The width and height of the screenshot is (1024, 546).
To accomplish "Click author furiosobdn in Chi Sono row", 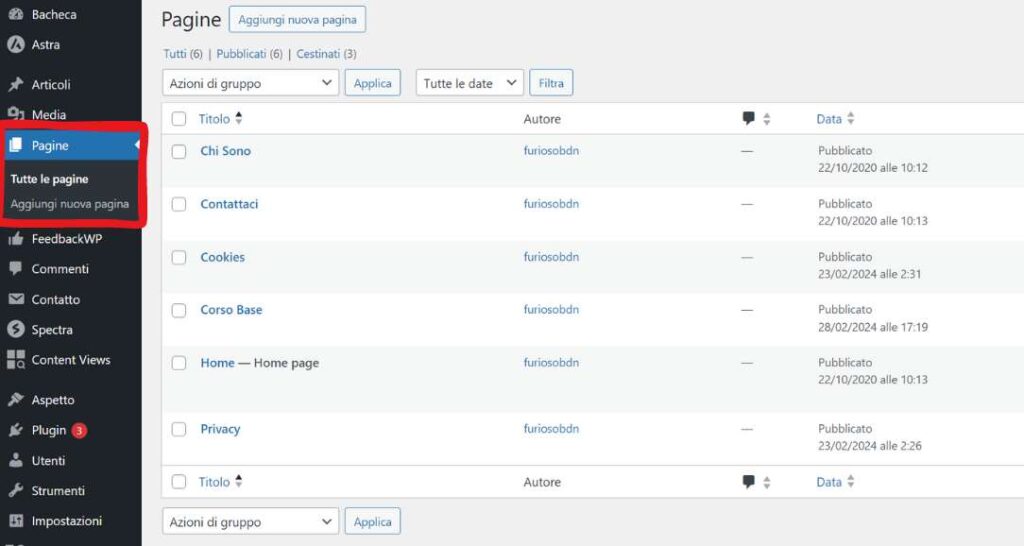I will [551, 150].
